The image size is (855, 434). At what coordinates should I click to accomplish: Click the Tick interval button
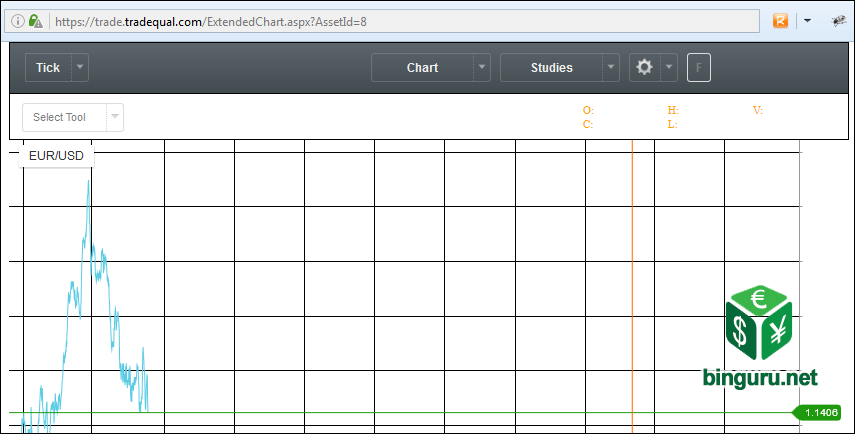[x=48, y=68]
